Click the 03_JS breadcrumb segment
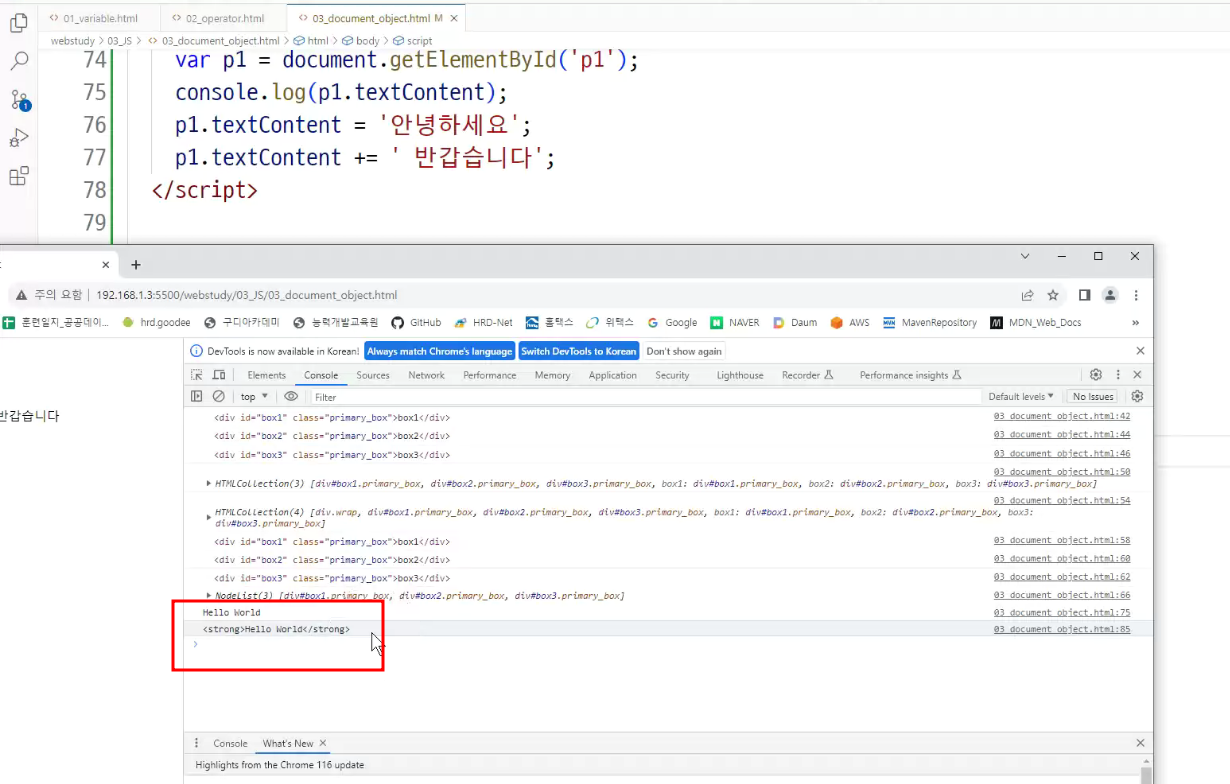The width and height of the screenshot is (1230, 784). click(120, 41)
